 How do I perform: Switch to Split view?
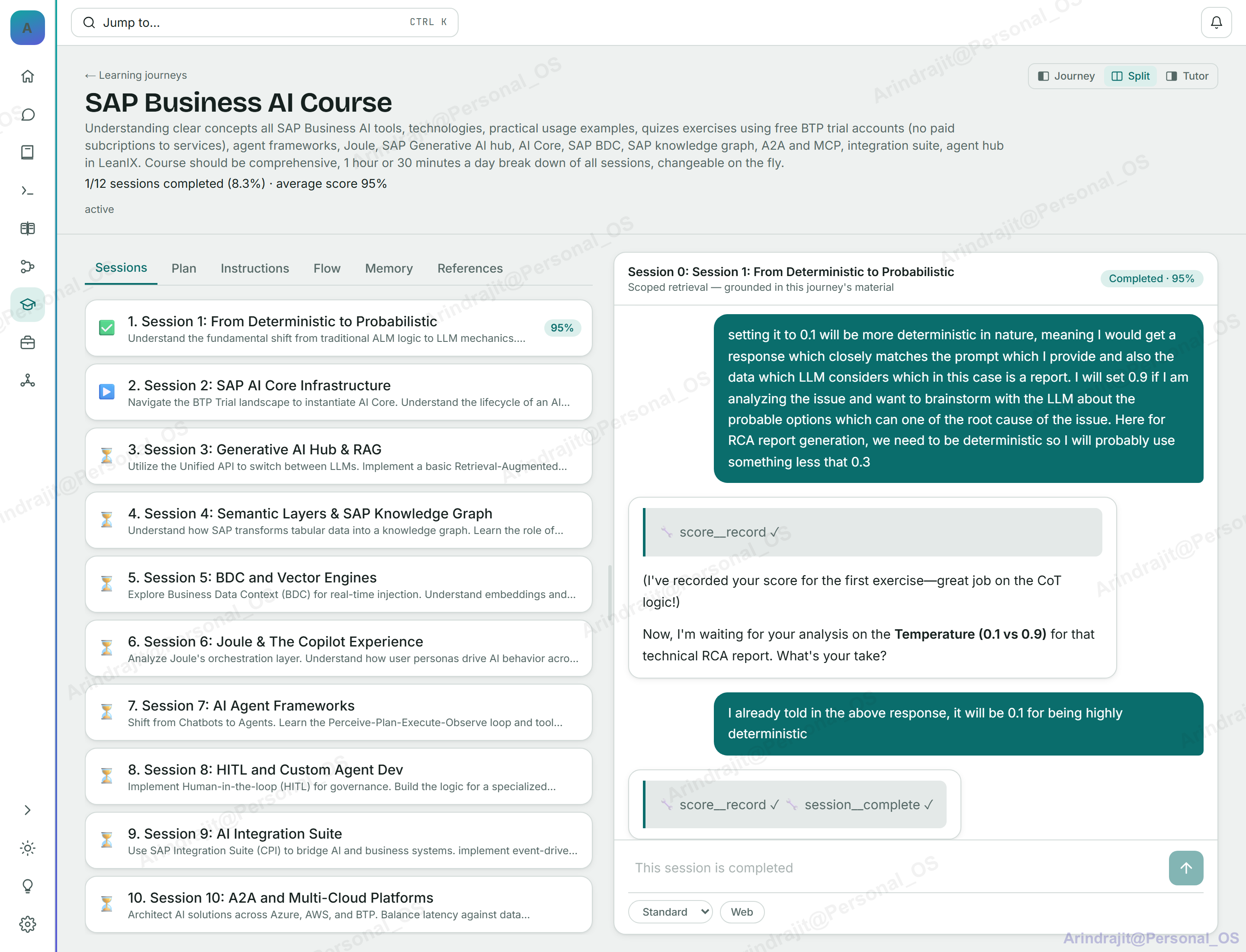point(1130,76)
